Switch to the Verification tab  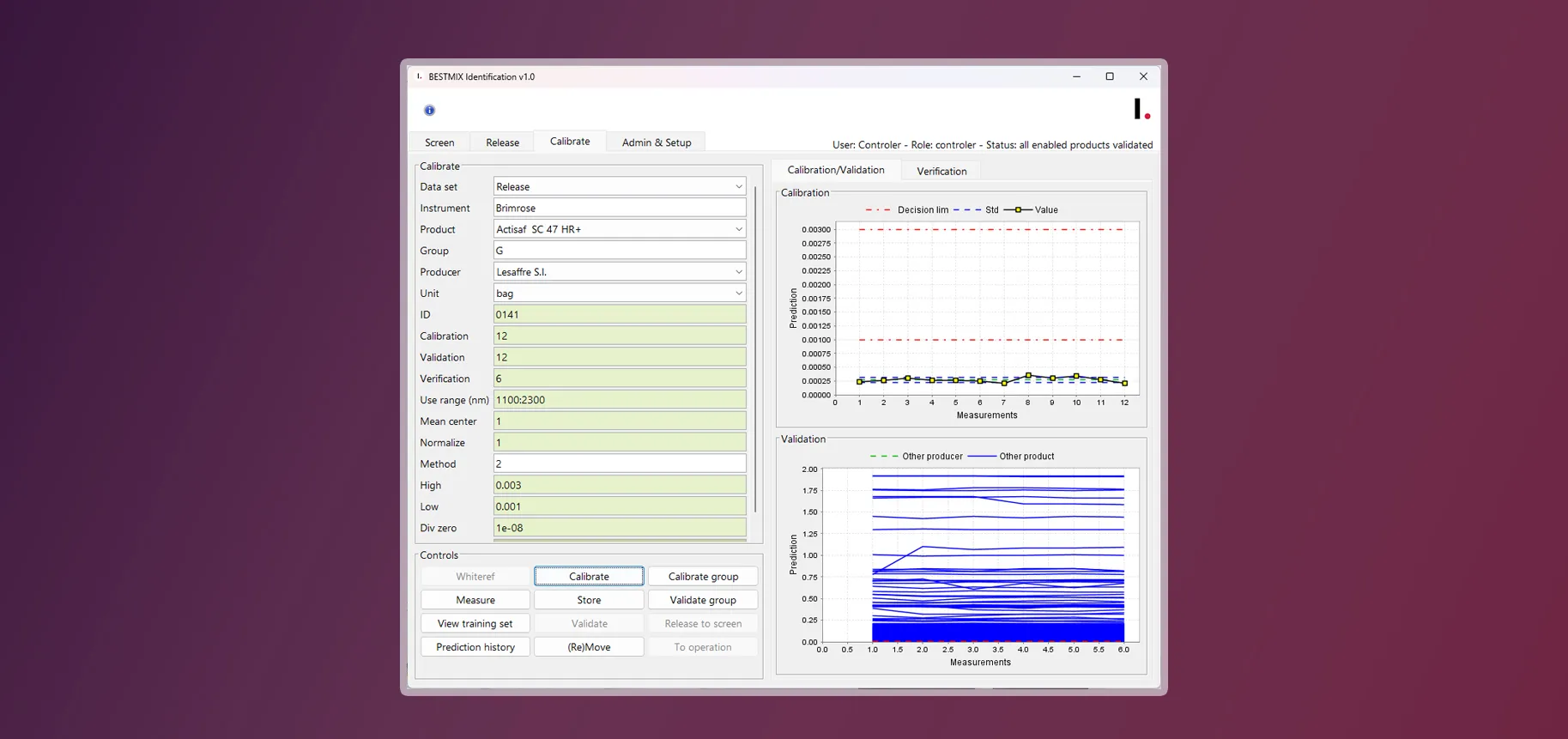941,171
